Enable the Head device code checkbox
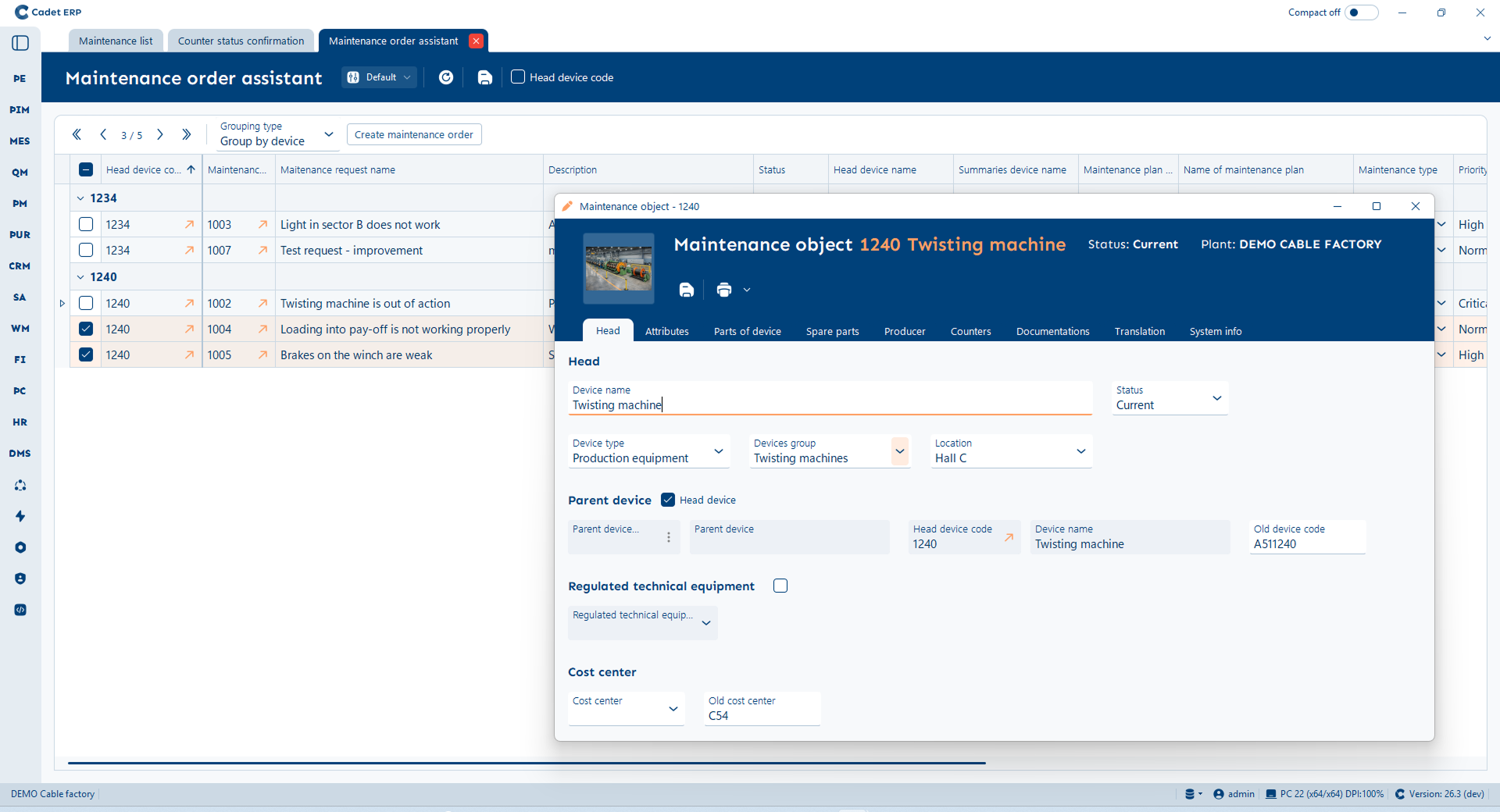1500x812 pixels. (518, 77)
